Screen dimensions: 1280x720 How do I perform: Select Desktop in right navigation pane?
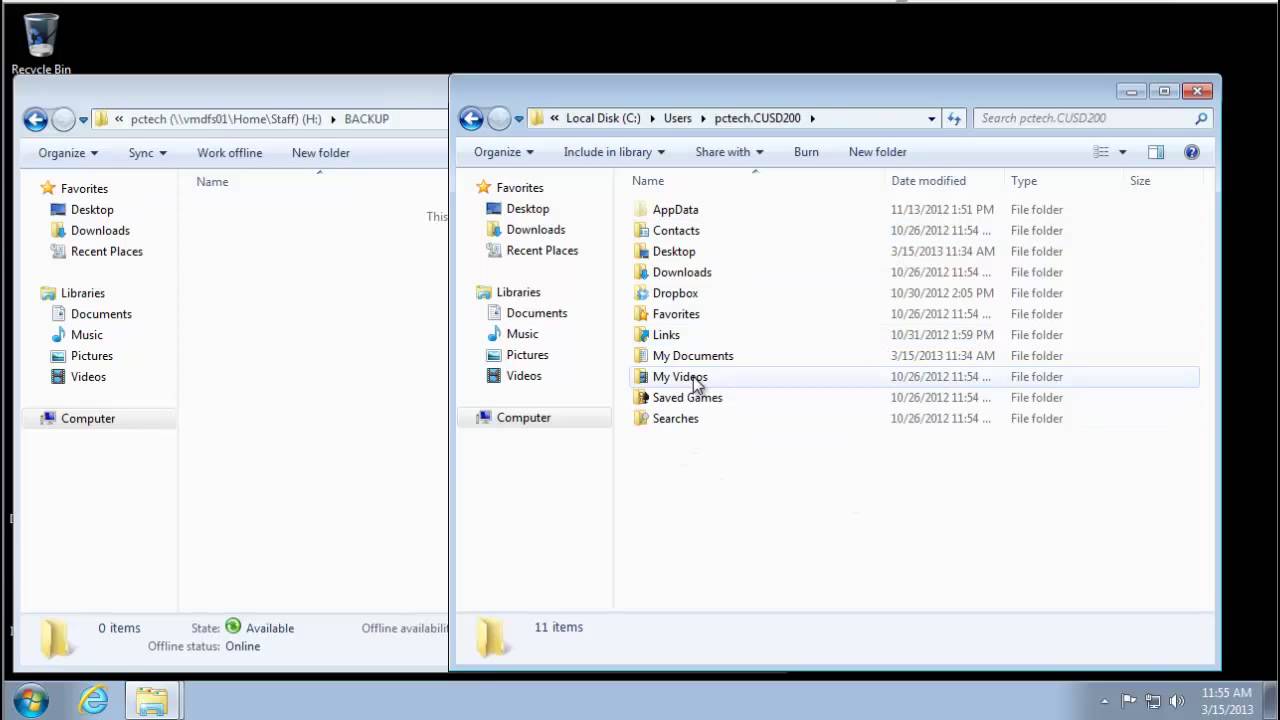click(x=527, y=209)
